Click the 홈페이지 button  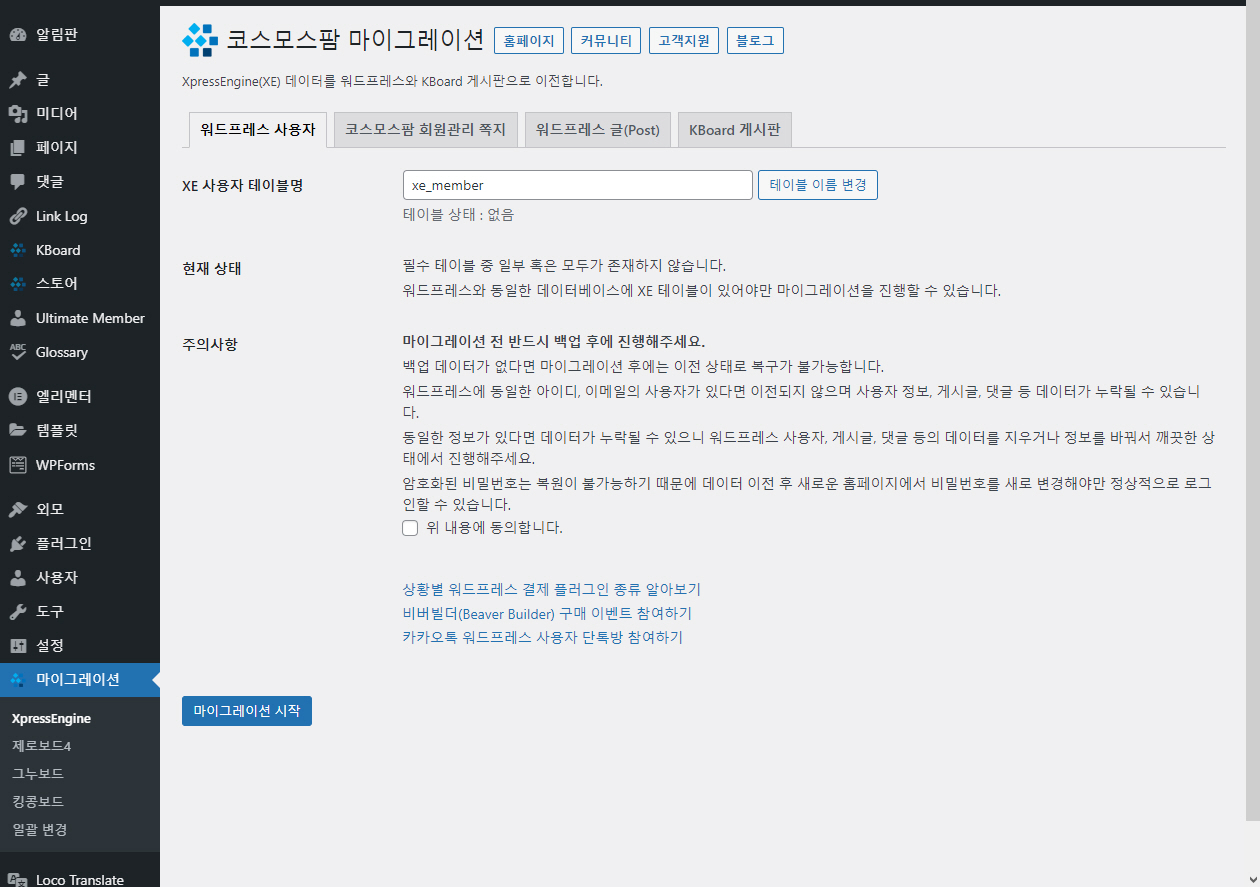click(x=529, y=41)
